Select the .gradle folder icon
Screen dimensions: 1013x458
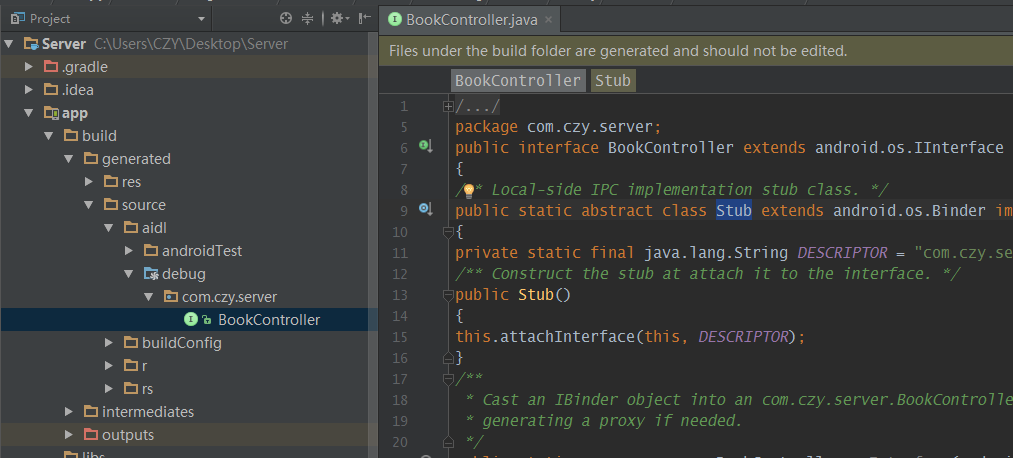coord(50,67)
